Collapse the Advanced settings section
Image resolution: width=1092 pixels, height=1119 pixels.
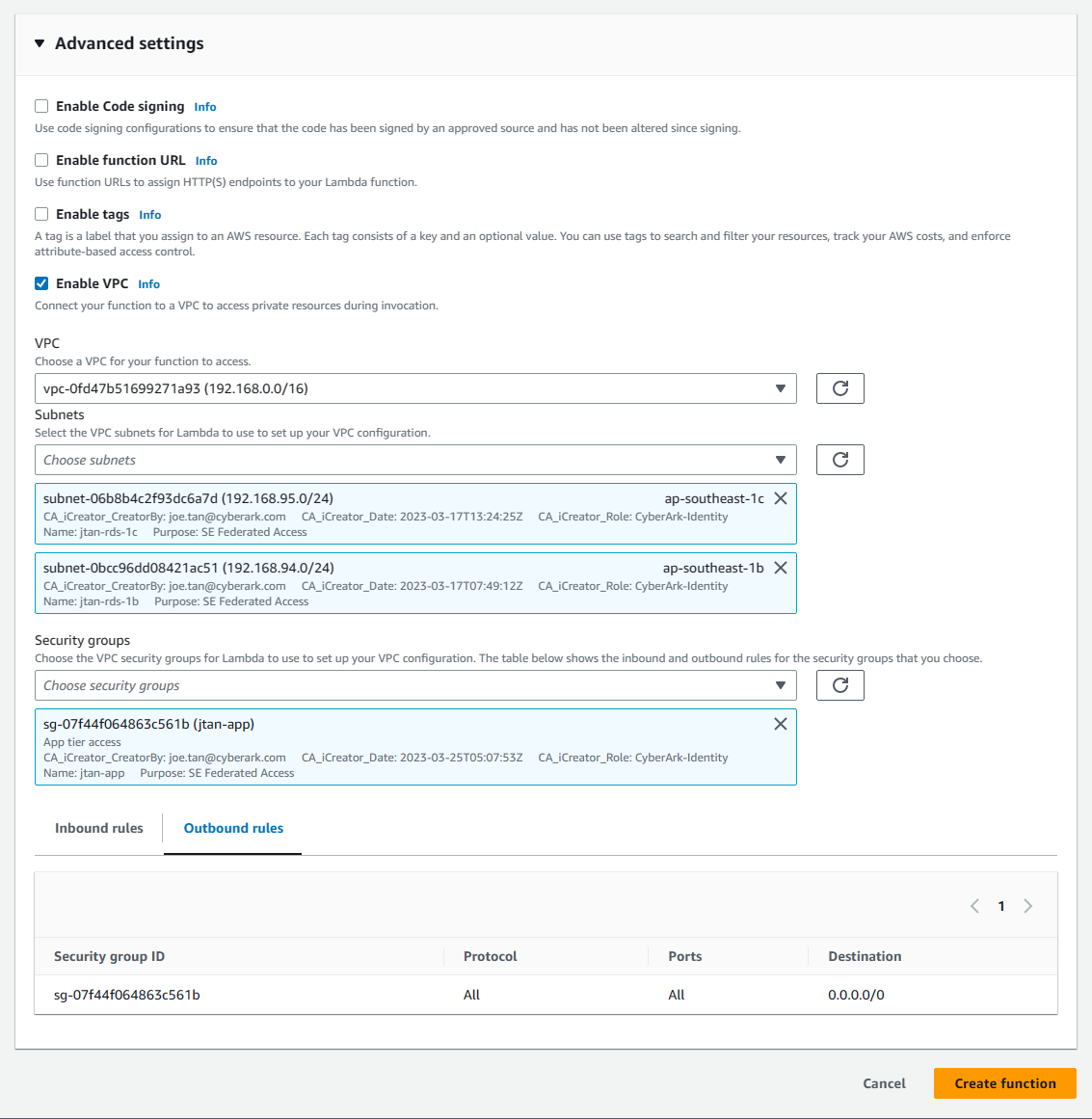pyautogui.click(x=39, y=42)
